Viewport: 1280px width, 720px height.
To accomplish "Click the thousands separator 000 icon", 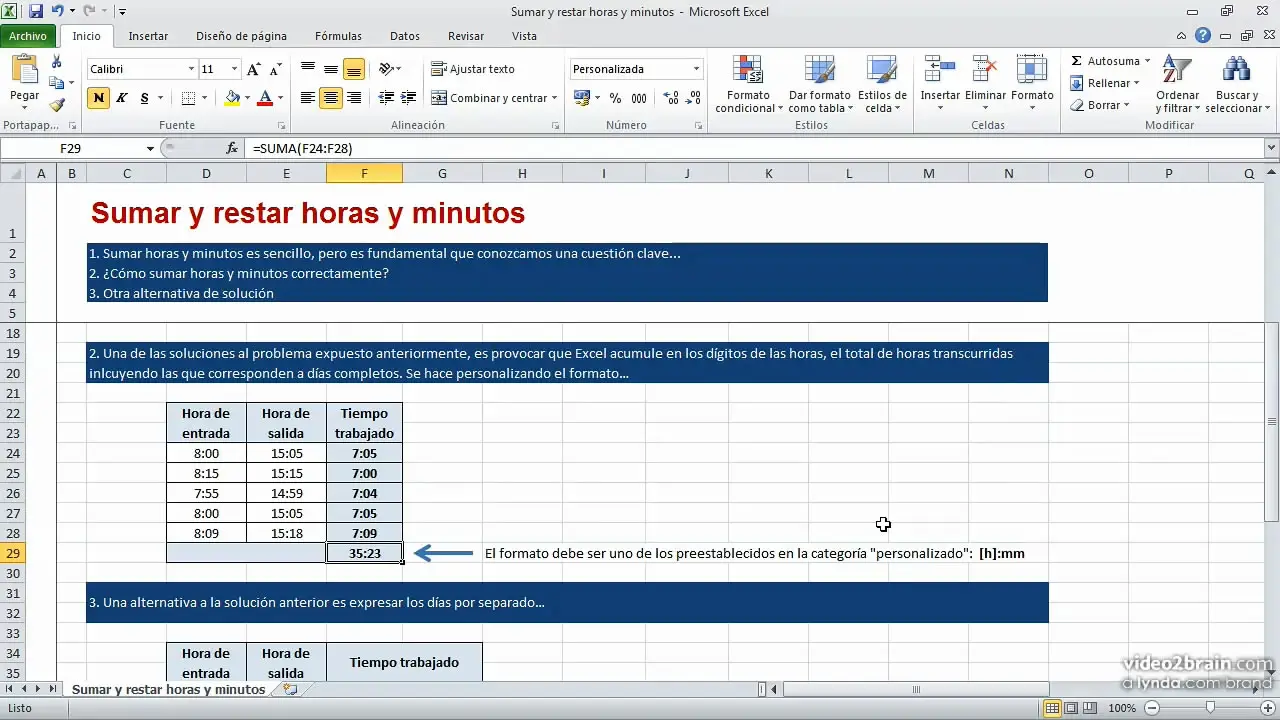I will tap(639, 98).
